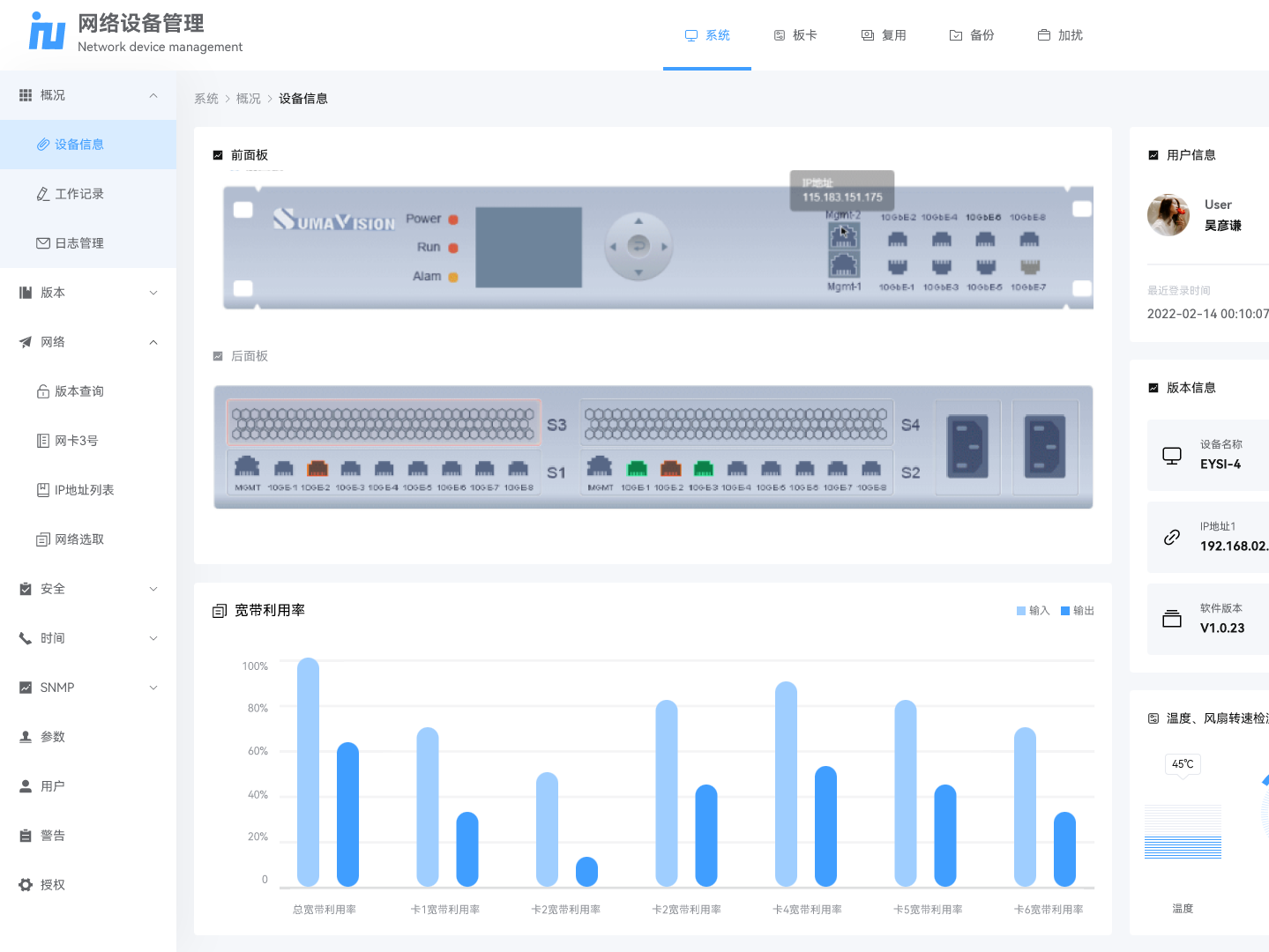Collapse the 网络 sidebar section
Viewport: 1269px width, 952px height.
tap(88, 342)
